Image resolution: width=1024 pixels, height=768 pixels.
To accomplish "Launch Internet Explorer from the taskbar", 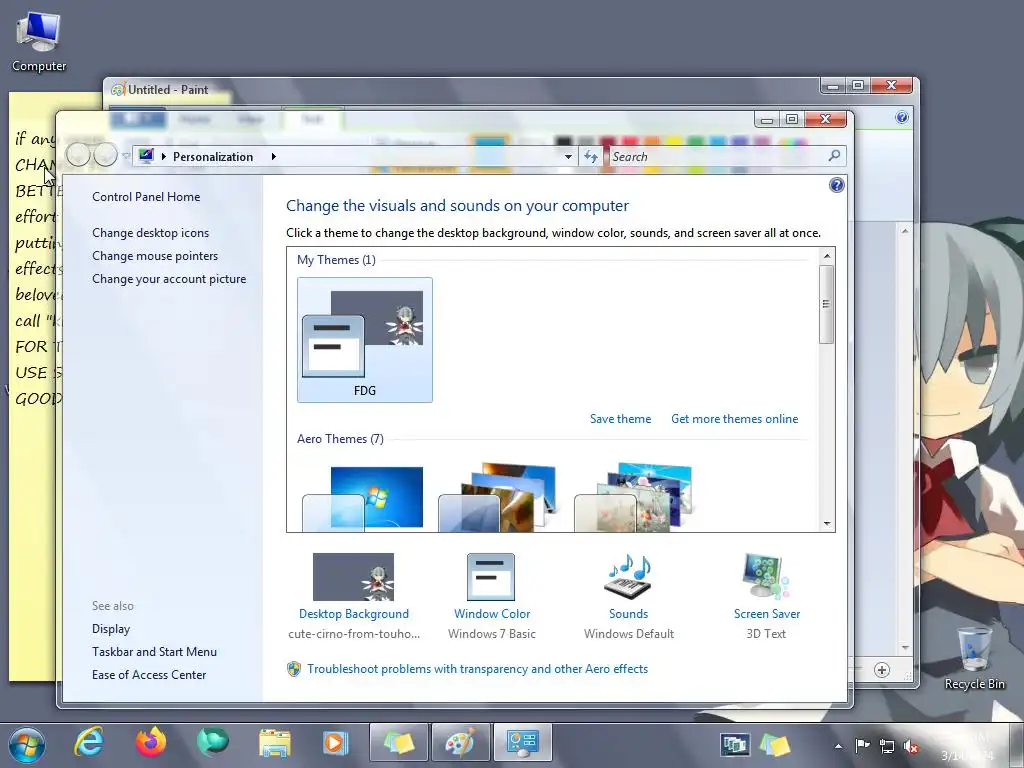I will [x=89, y=743].
